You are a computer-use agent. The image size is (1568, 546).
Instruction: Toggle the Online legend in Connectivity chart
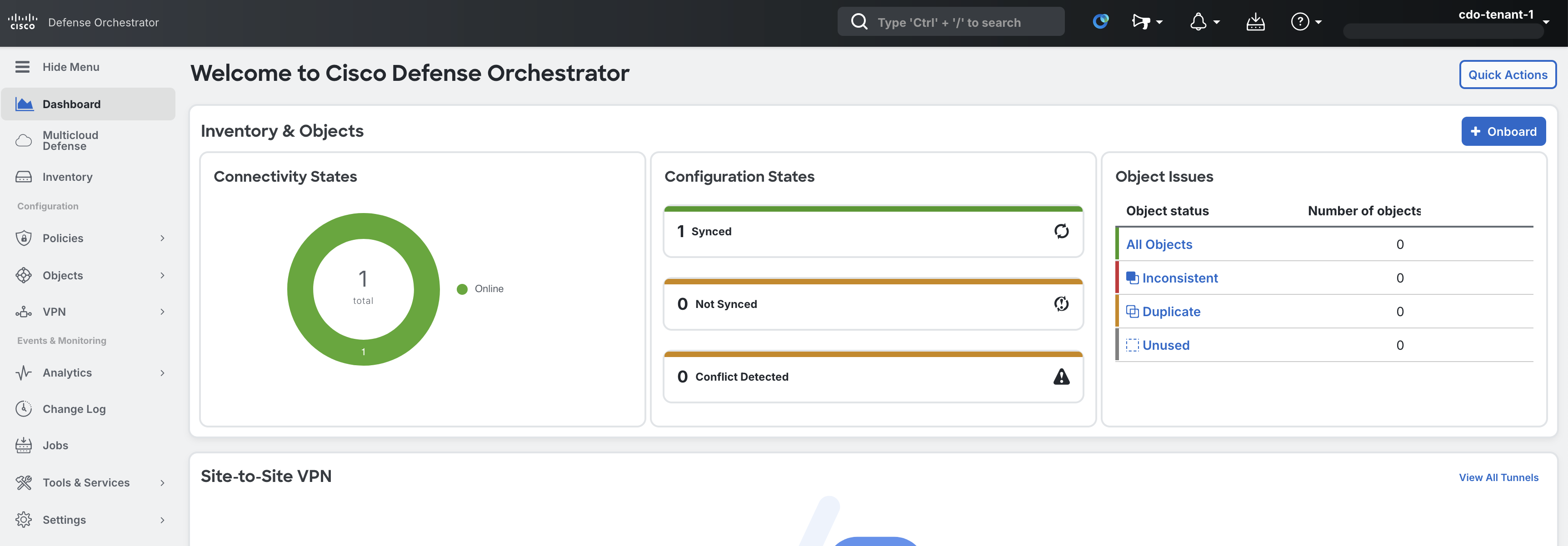point(481,288)
